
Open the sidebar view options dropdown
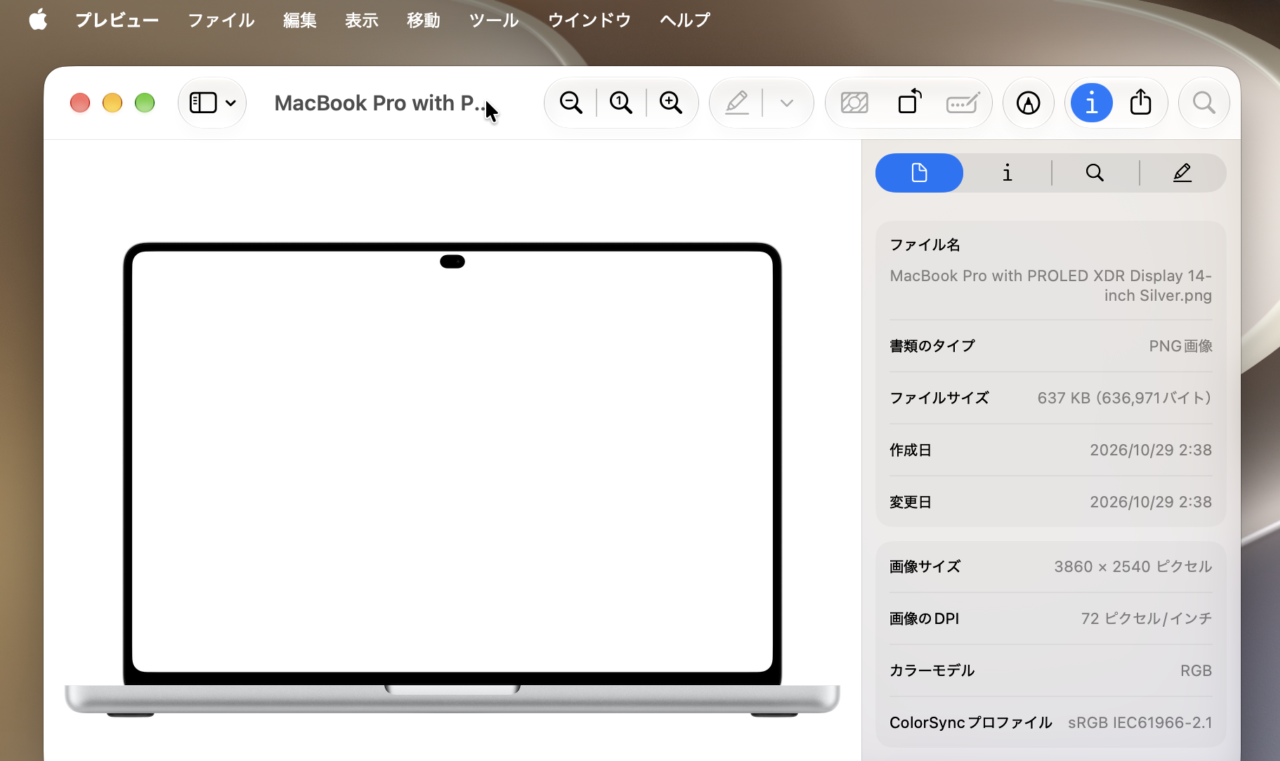pyautogui.click(x=212, y=103)
